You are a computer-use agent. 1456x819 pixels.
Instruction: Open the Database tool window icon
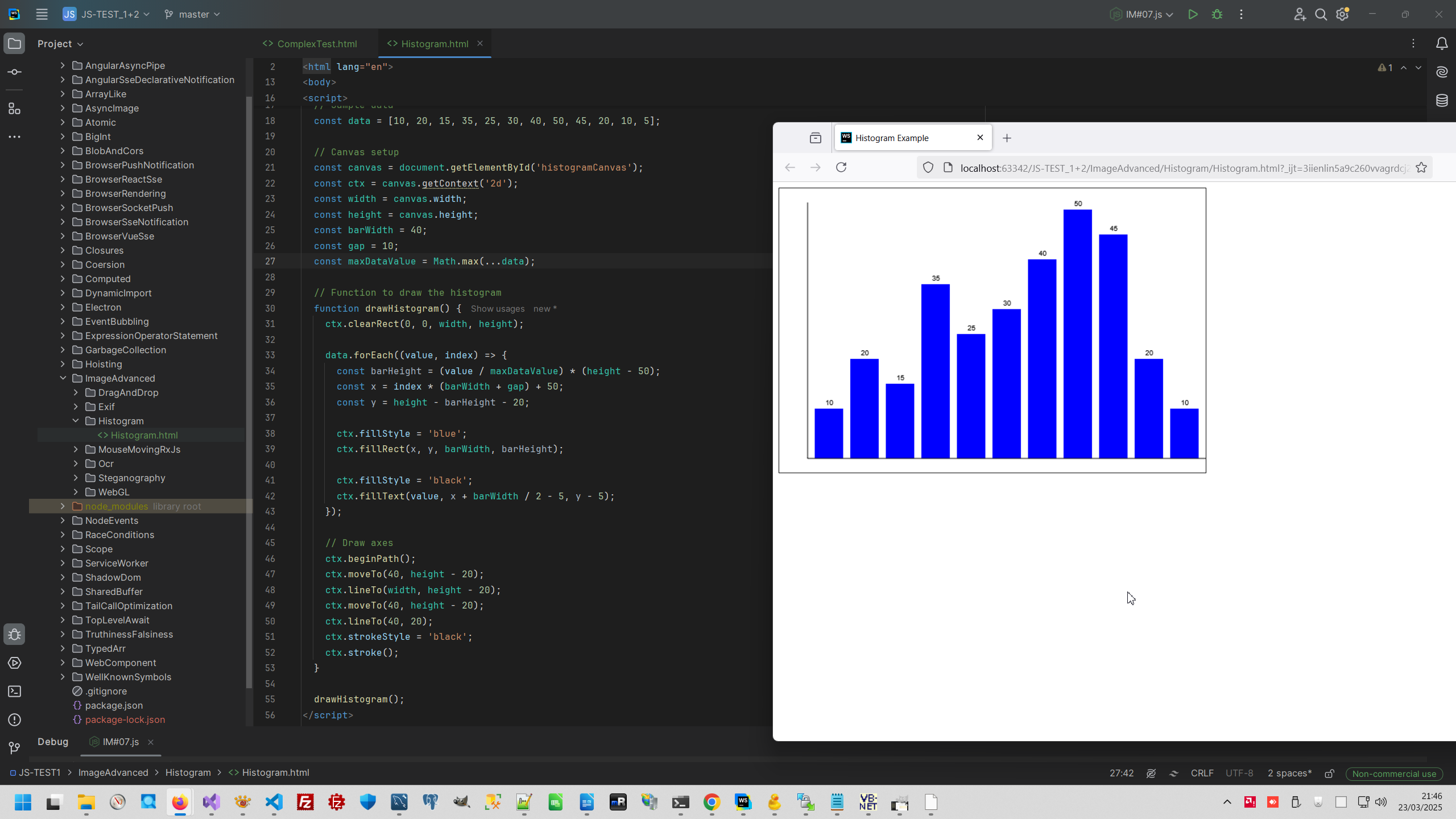click(x=1442, y=101)
